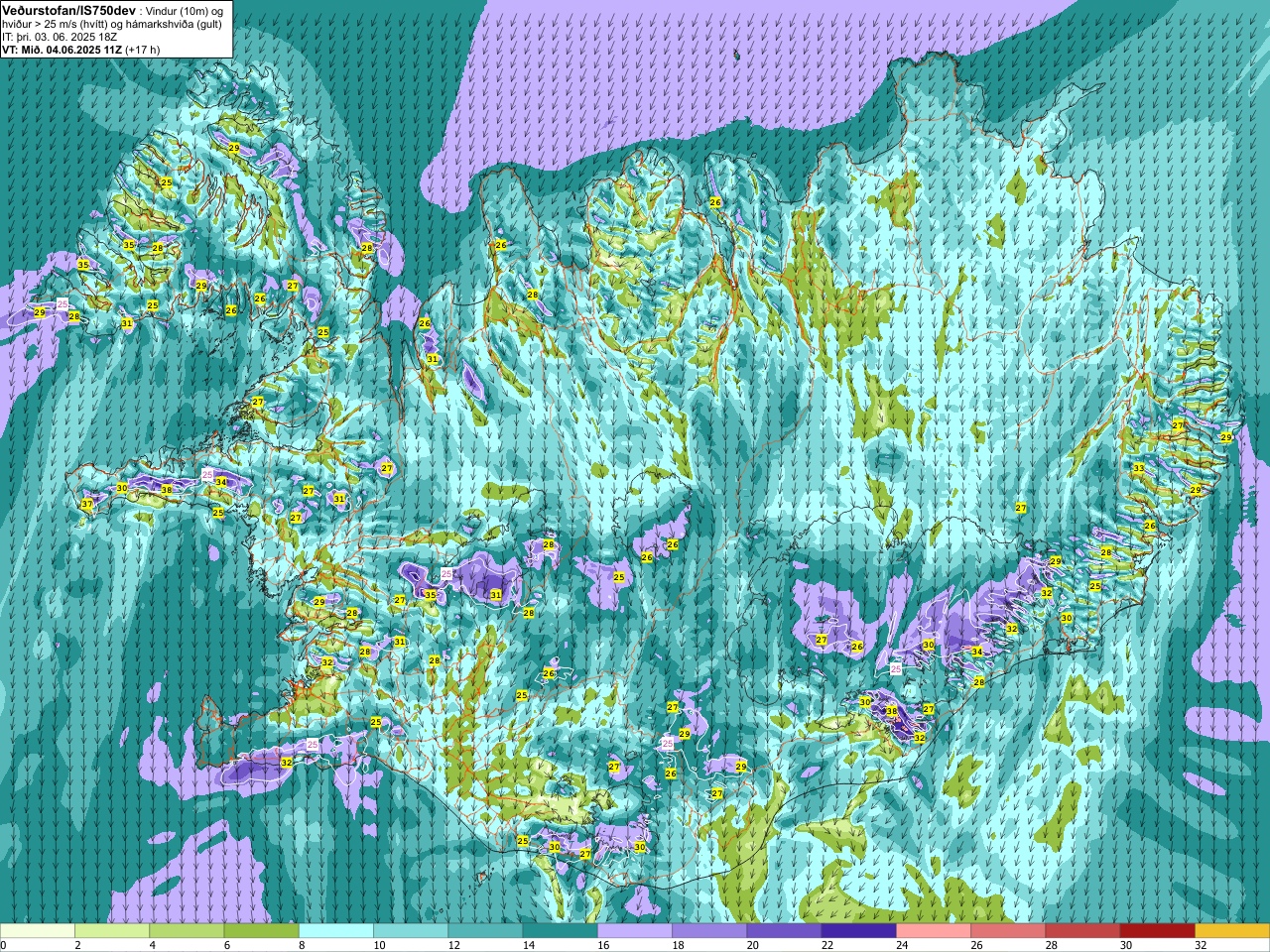Click the dark teal 14–16 m/s legend swatch

(x=560, y=931)
